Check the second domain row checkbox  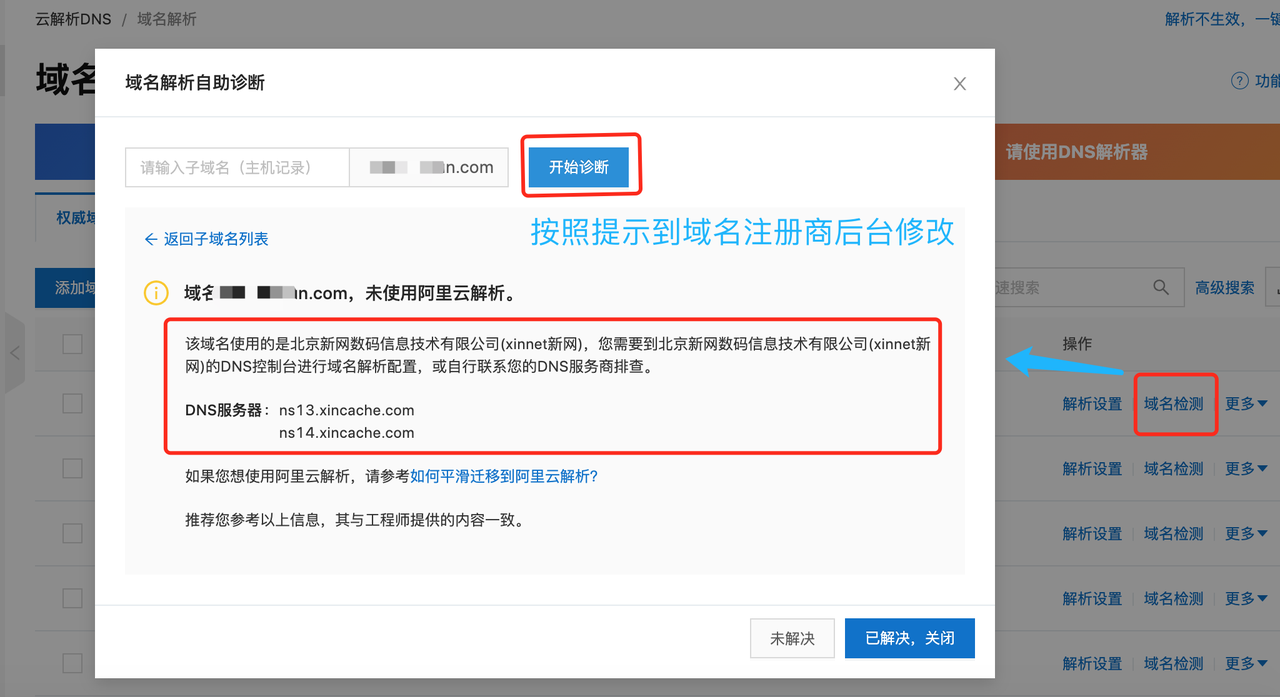click(72, 468)
